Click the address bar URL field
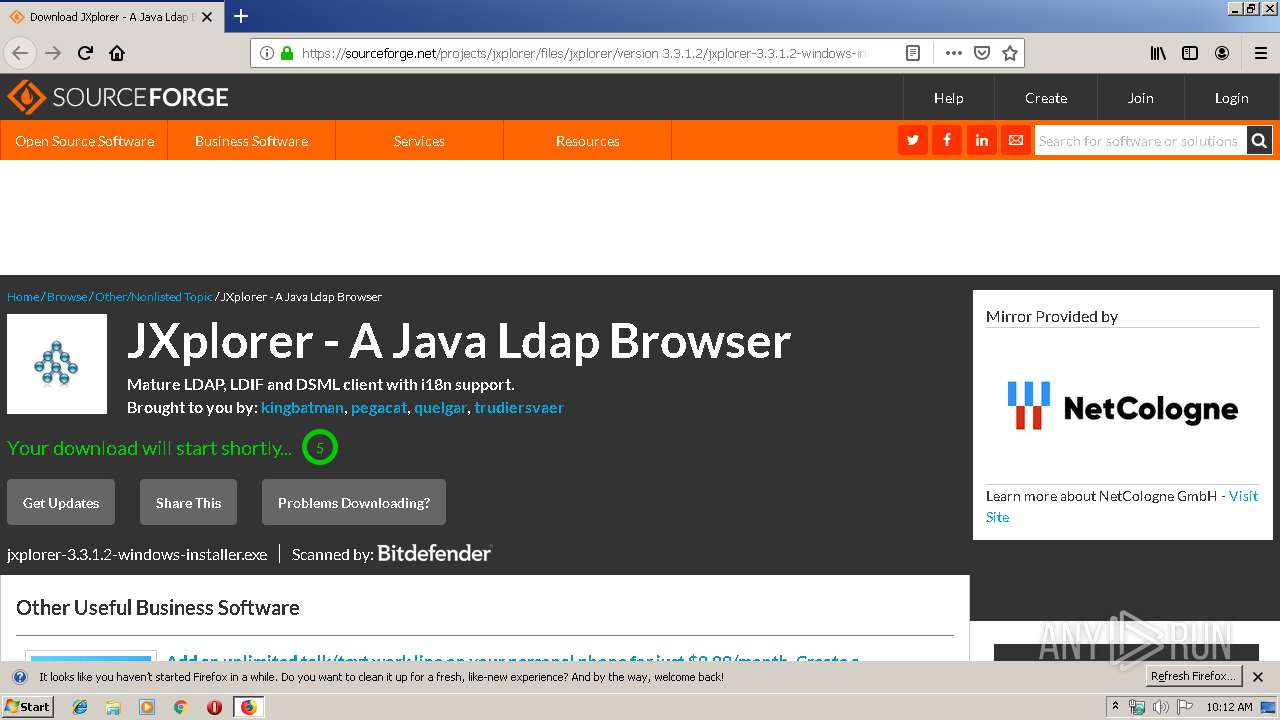 585,53
